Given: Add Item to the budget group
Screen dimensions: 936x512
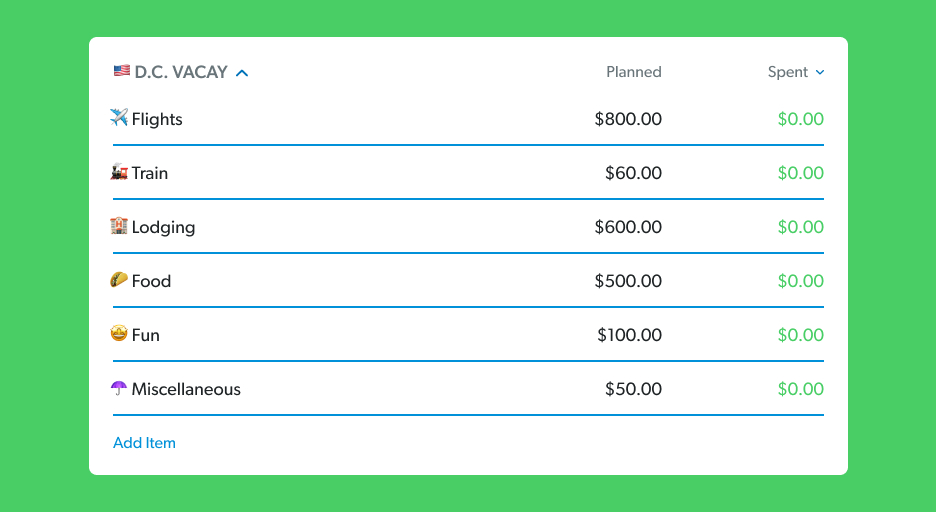Looking at the screenshot, I should (144, 443).
